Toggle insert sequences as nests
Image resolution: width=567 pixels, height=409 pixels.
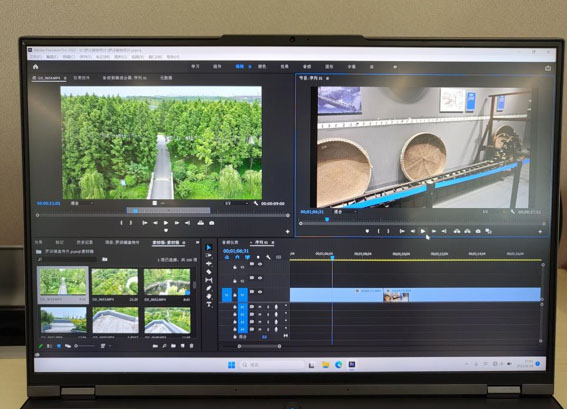(x=227, y=257)
